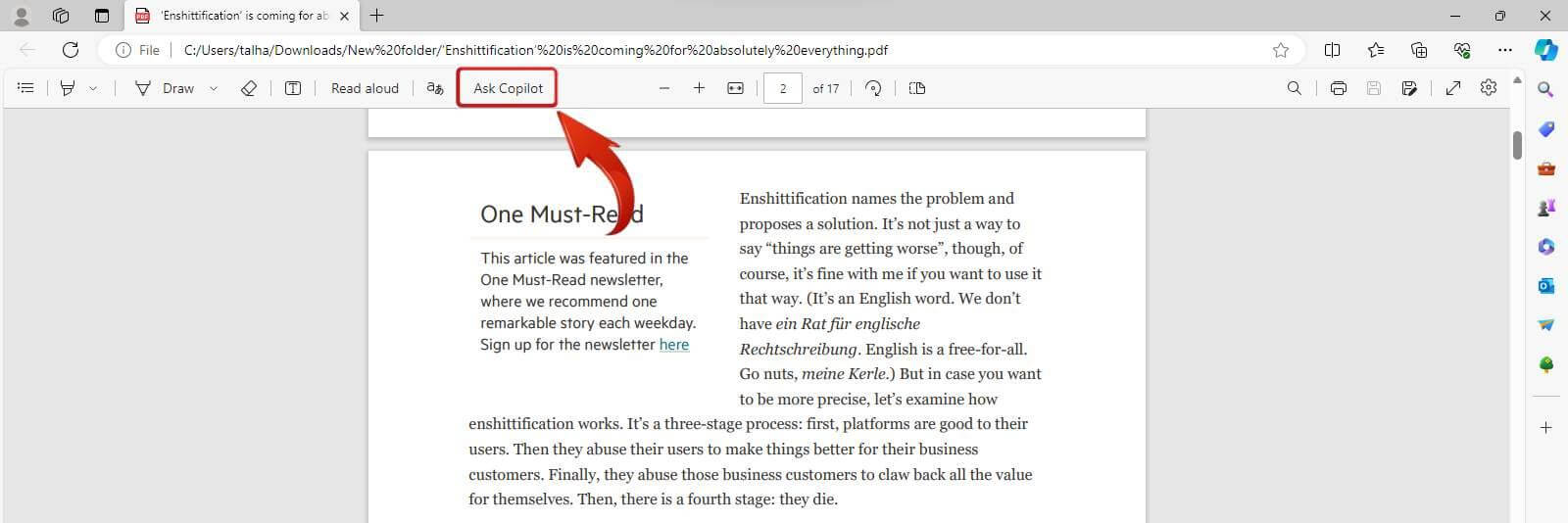Start Read aloud
Viewport: 1568px width, 523px height.
point(365,88)
